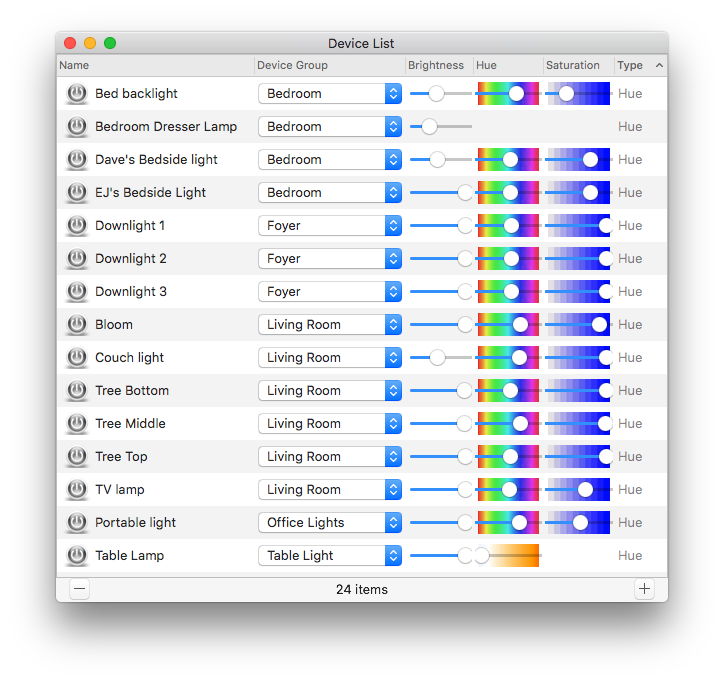Select the Tree Middle name text
724x682 pixels.
(x=130, y=424)
